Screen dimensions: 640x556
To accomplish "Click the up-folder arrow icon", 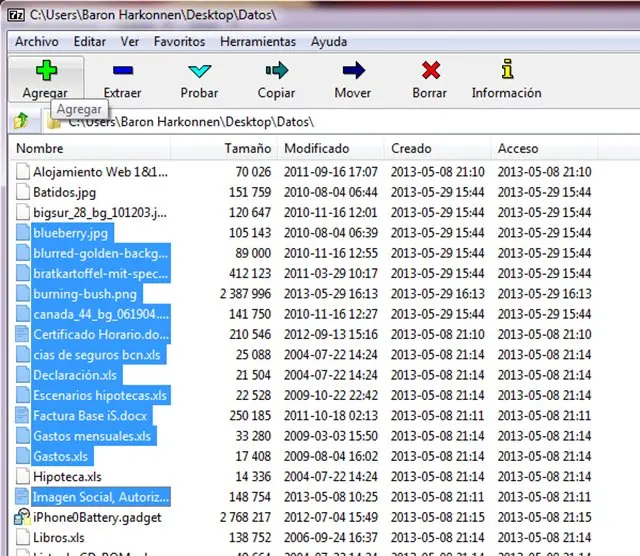I will (x=21, y=122).
